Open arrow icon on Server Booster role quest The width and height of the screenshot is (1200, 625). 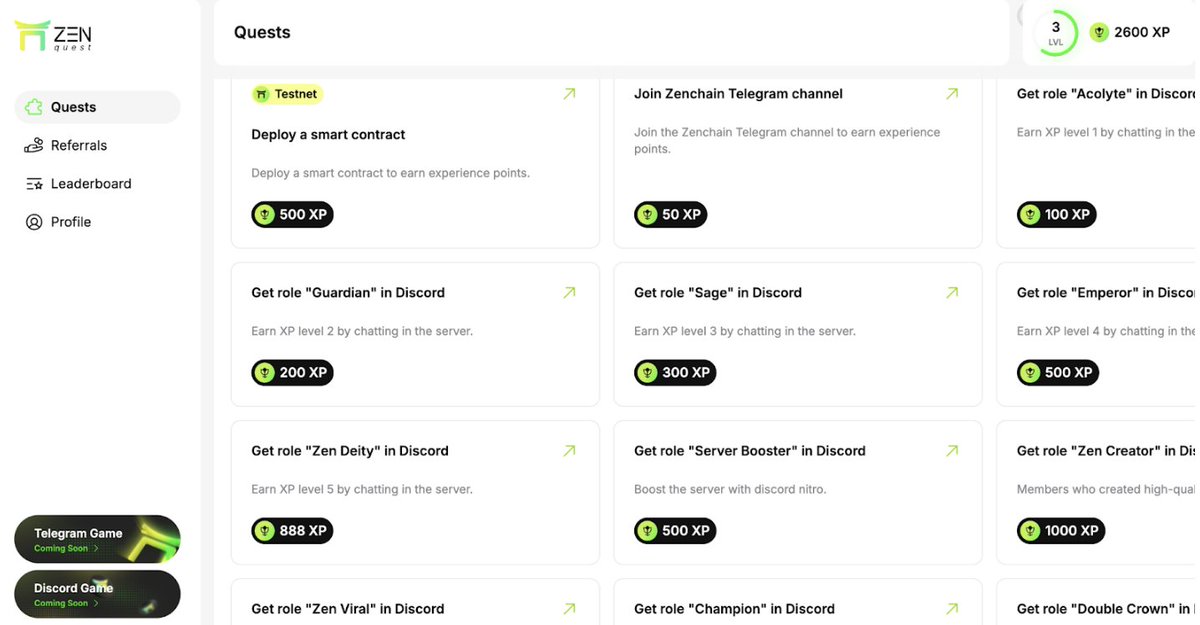pyautogui.click(x=952, y=451)
